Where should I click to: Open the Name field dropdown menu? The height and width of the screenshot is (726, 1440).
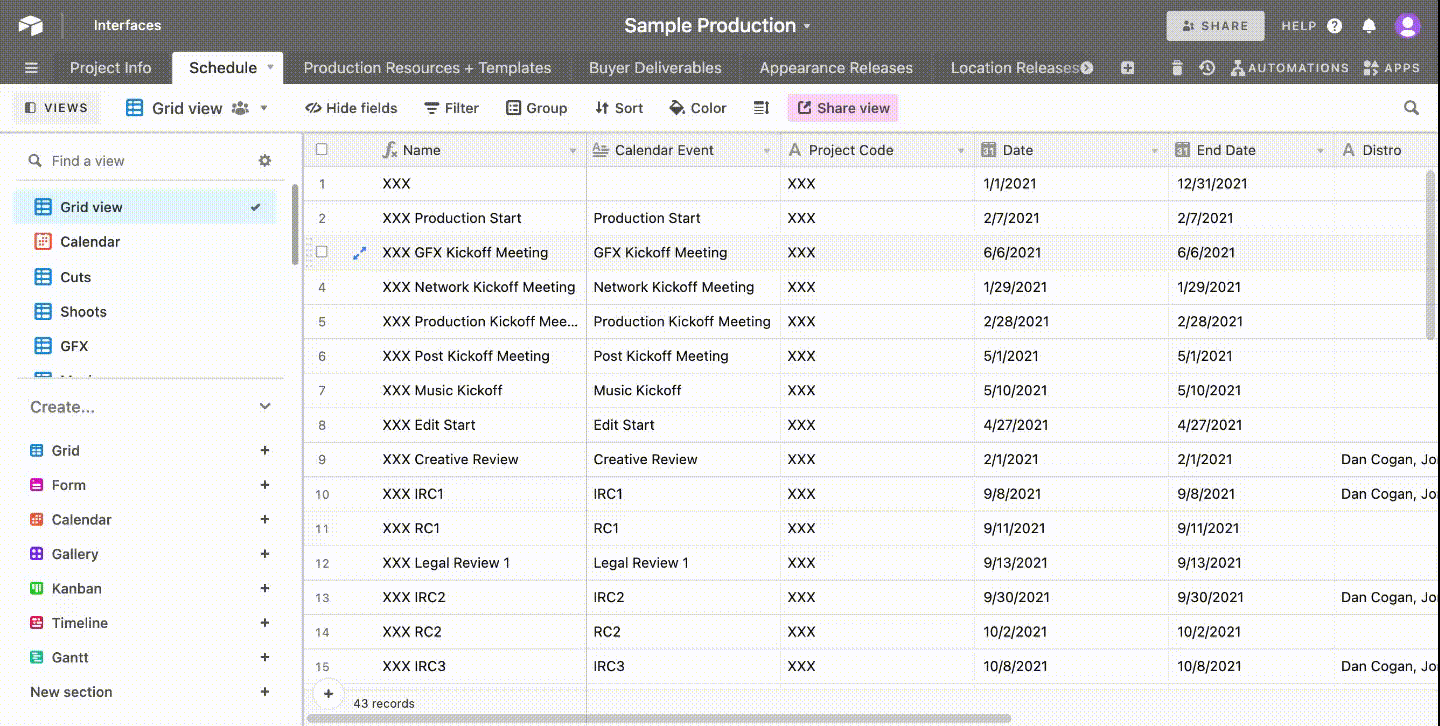(x=572, y=149)
